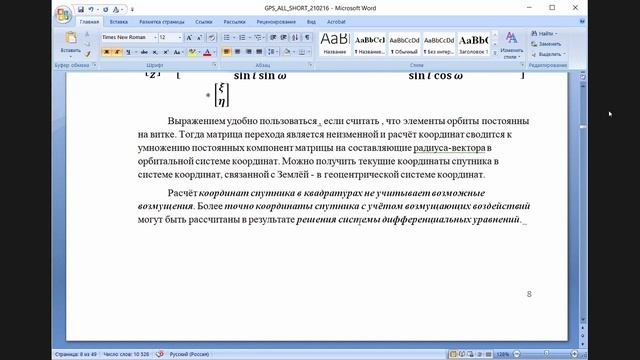Viewport: 640px width, 360px height.
Task: Toggle show paragraph marks (¶)
Action: (x=307, y=38)
